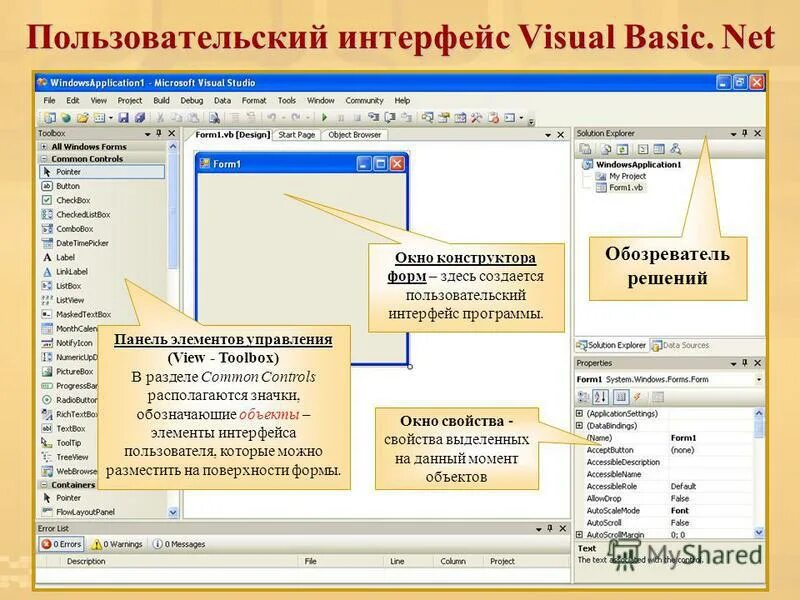The width and height of the screenshot is (800, 600).
Task: Switch to the Data Sources tab
Action: point(680,345)
